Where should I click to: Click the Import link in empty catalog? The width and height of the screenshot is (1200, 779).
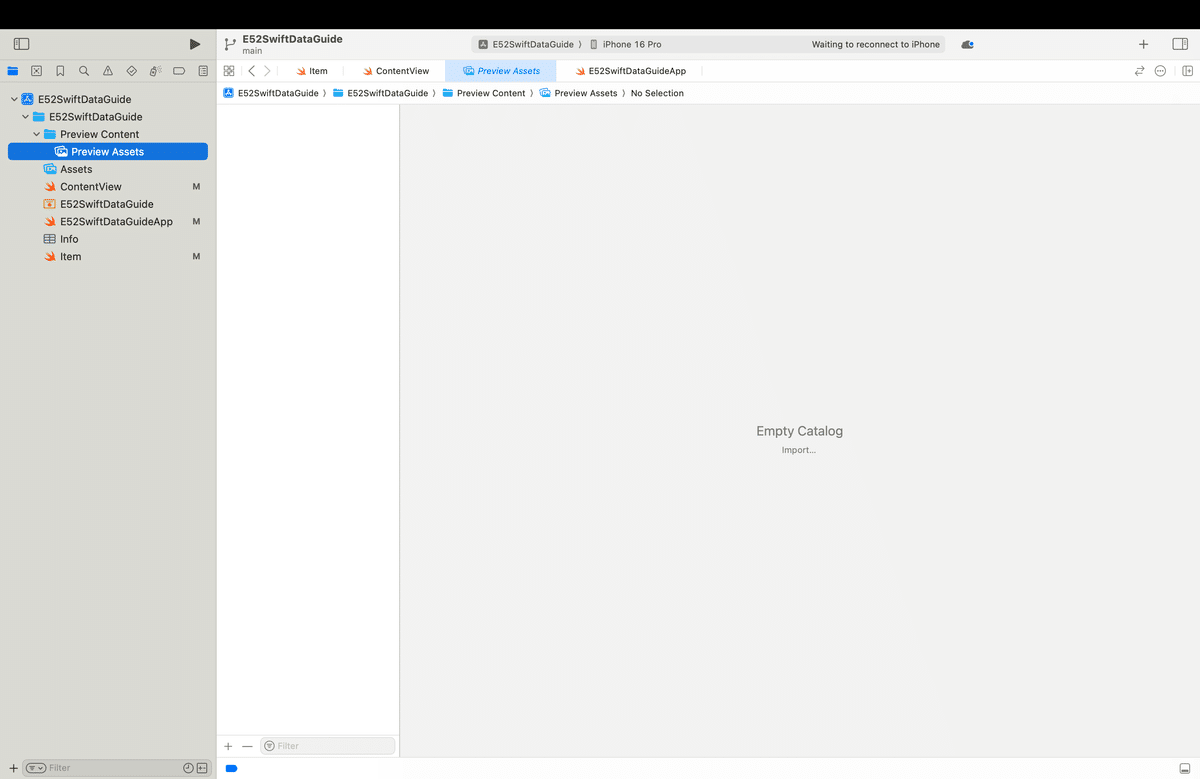[x=799, y=450]
